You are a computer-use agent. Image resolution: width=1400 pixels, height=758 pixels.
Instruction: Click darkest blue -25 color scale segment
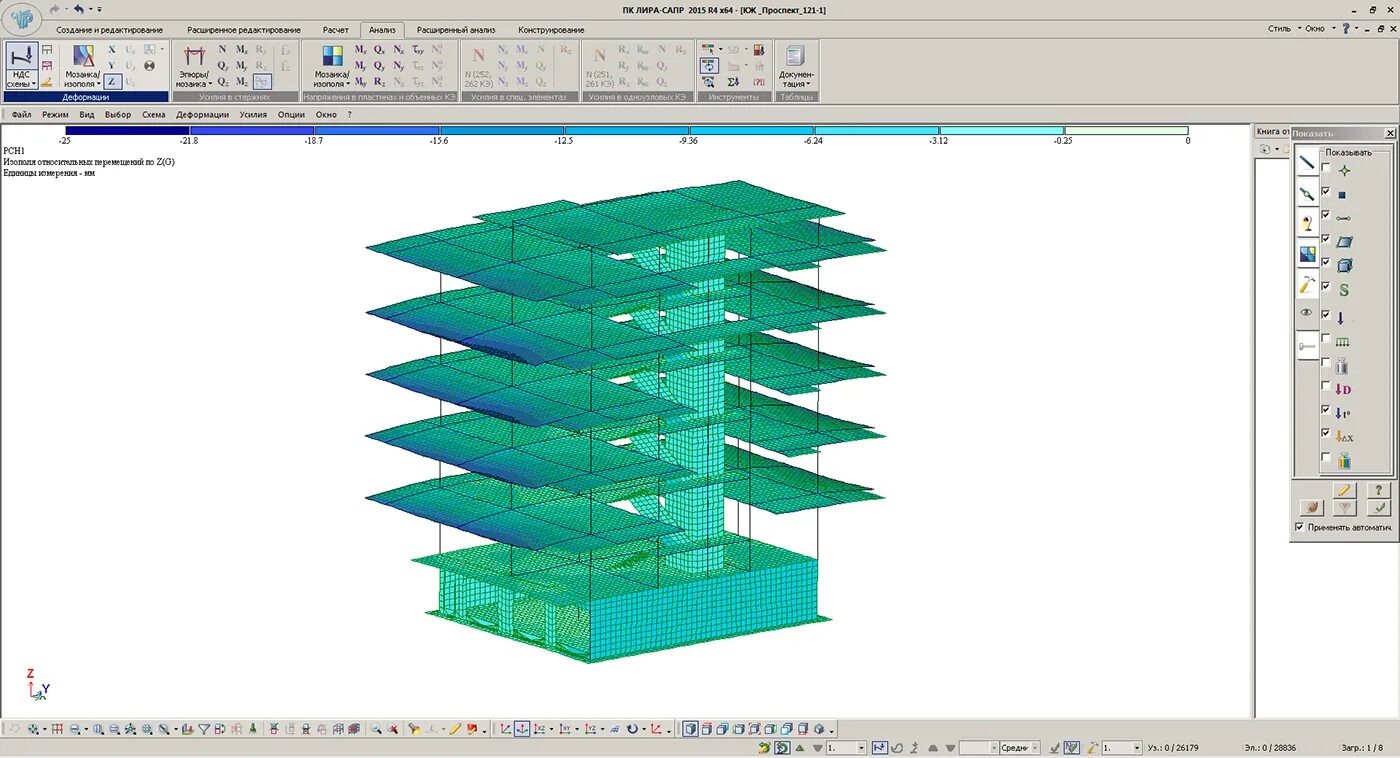click(x=127, y=130)
